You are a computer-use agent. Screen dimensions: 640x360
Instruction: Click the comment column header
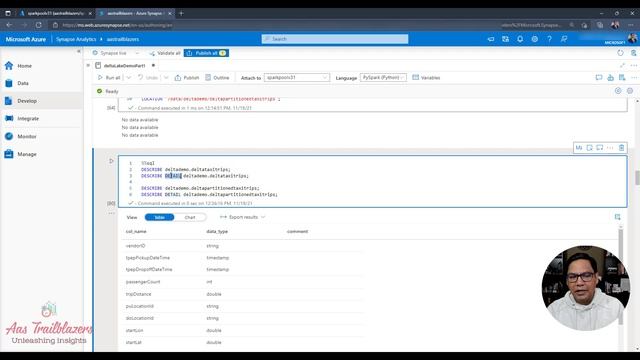(298, 231)
